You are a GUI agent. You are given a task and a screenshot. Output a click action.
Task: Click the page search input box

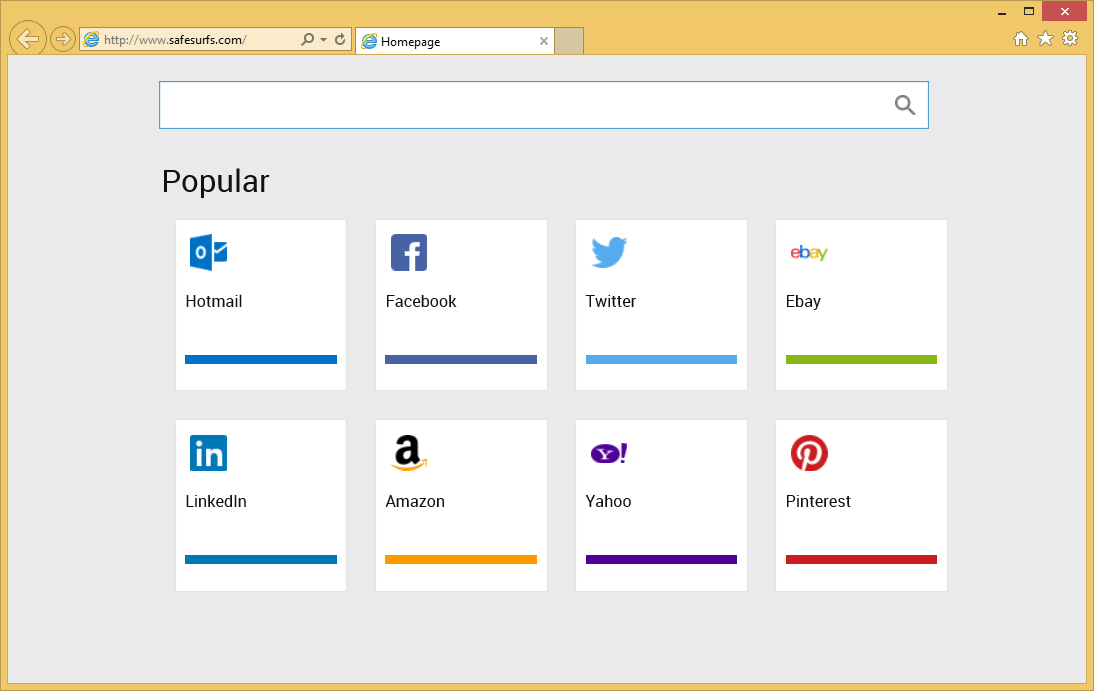click(544, 105)
